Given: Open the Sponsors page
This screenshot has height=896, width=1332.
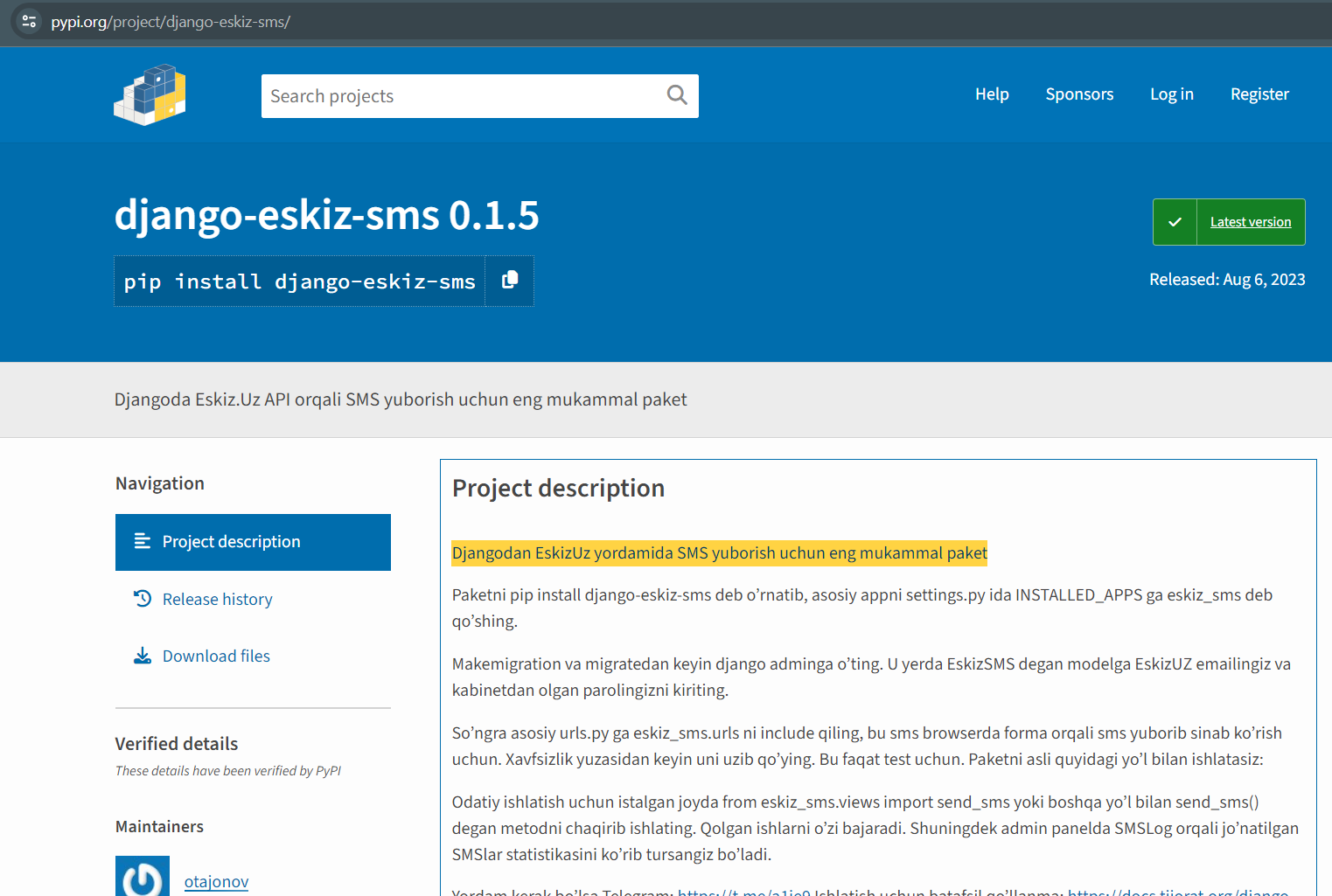Looking at the screenshot, I should (1079, 94).
